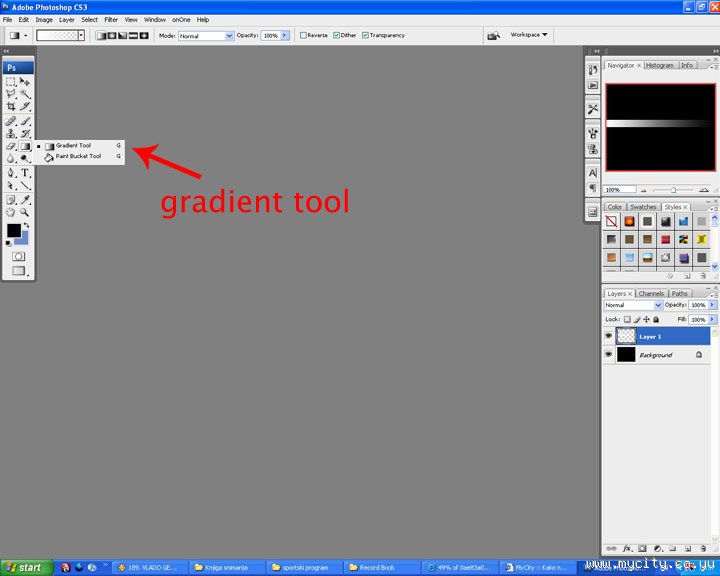Select the Dodge tool

[x=25, y=158]
